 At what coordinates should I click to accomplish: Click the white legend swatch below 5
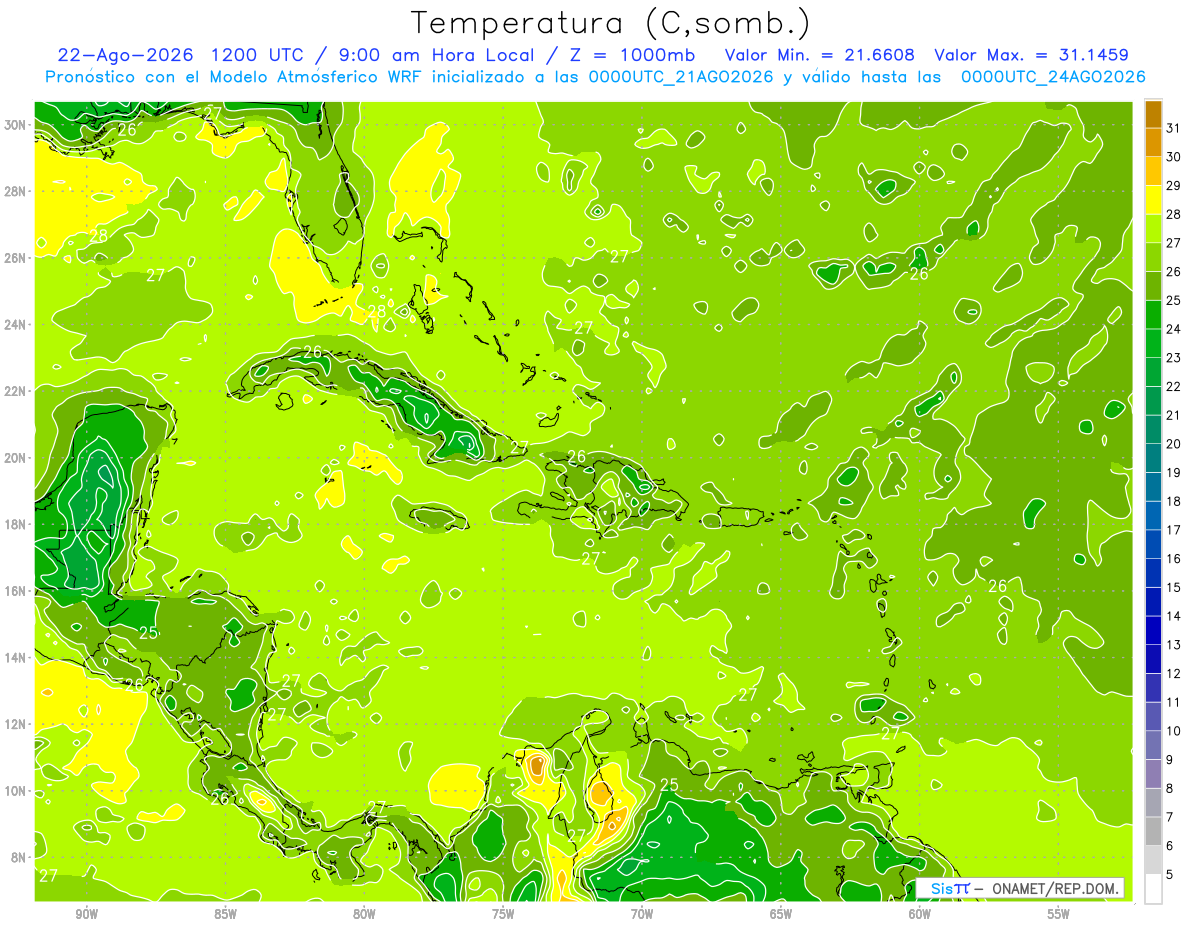click(x=1154, y=889)
